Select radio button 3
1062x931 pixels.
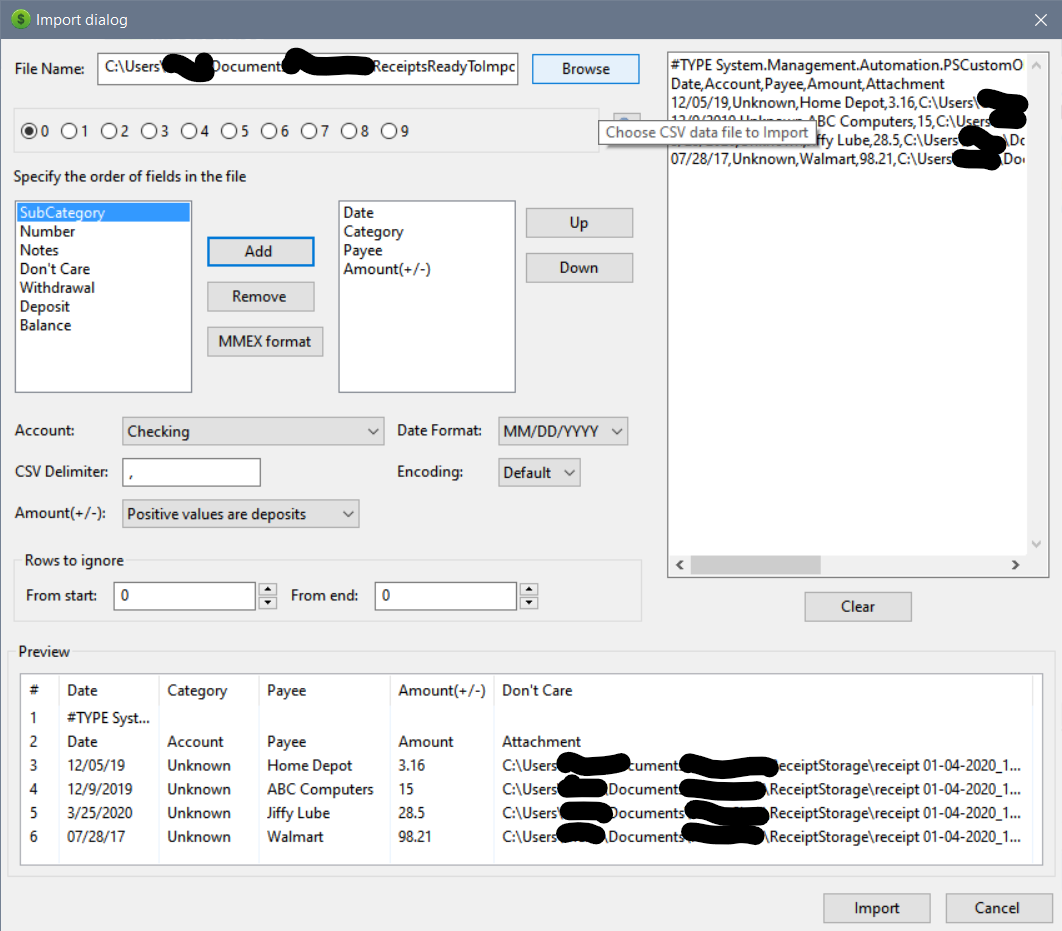tap(149, 131)
